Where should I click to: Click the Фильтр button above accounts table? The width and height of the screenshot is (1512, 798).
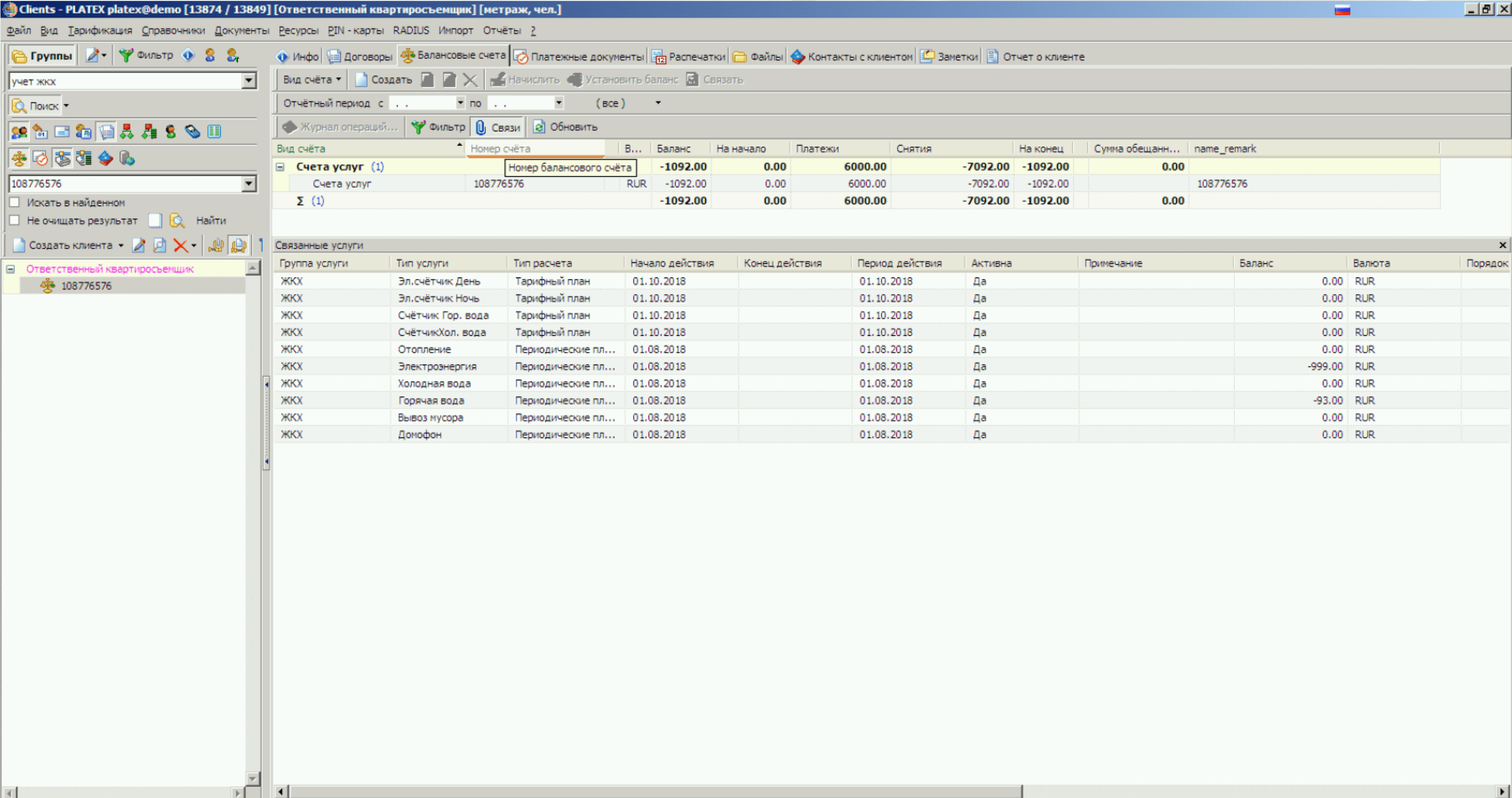tap(439, 127)
